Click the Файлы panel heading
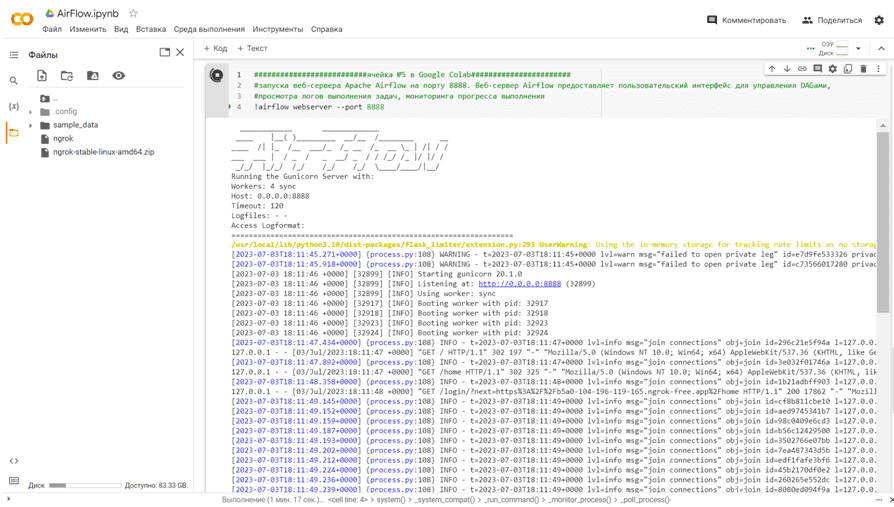Screen dimensions: 894x507 (43, 55)
